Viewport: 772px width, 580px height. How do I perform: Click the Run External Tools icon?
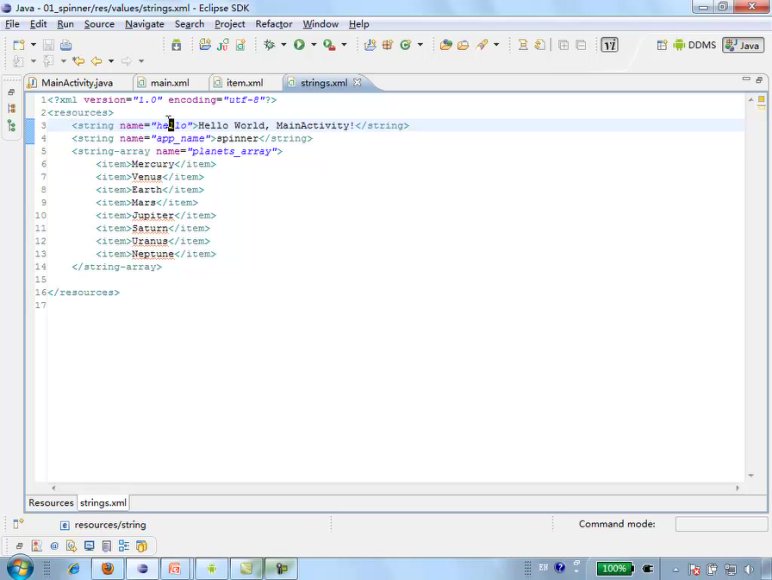(x=329, y=45)
